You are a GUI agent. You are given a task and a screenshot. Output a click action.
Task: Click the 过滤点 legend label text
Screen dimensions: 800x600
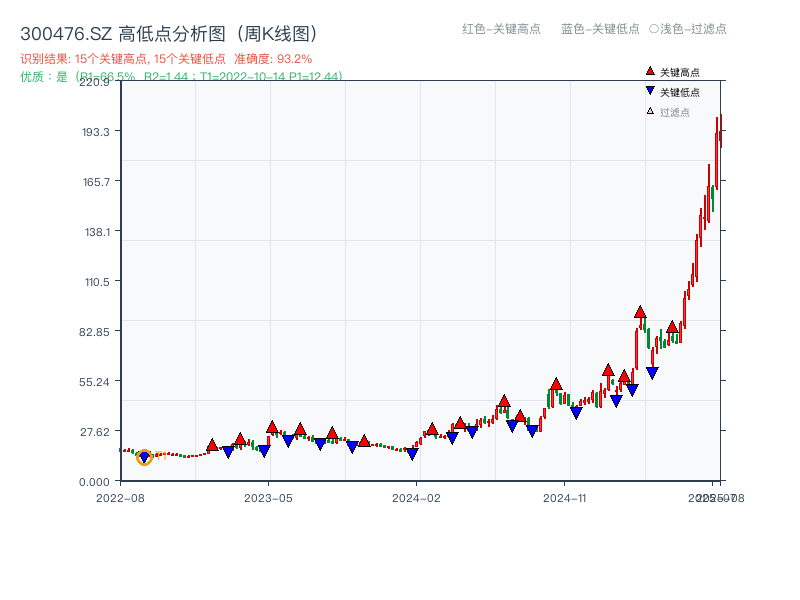674,112
